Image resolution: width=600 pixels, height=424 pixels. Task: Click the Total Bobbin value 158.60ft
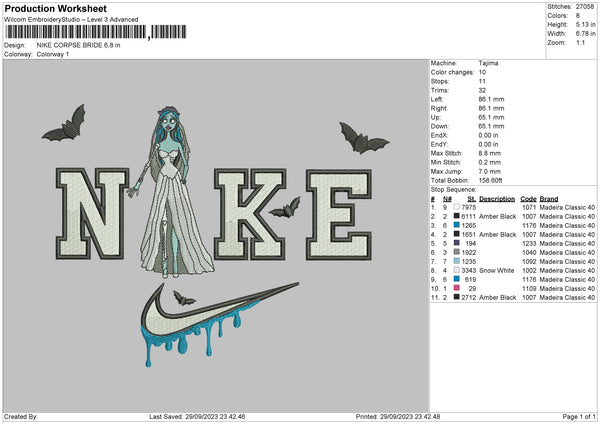tap(490, 180)
